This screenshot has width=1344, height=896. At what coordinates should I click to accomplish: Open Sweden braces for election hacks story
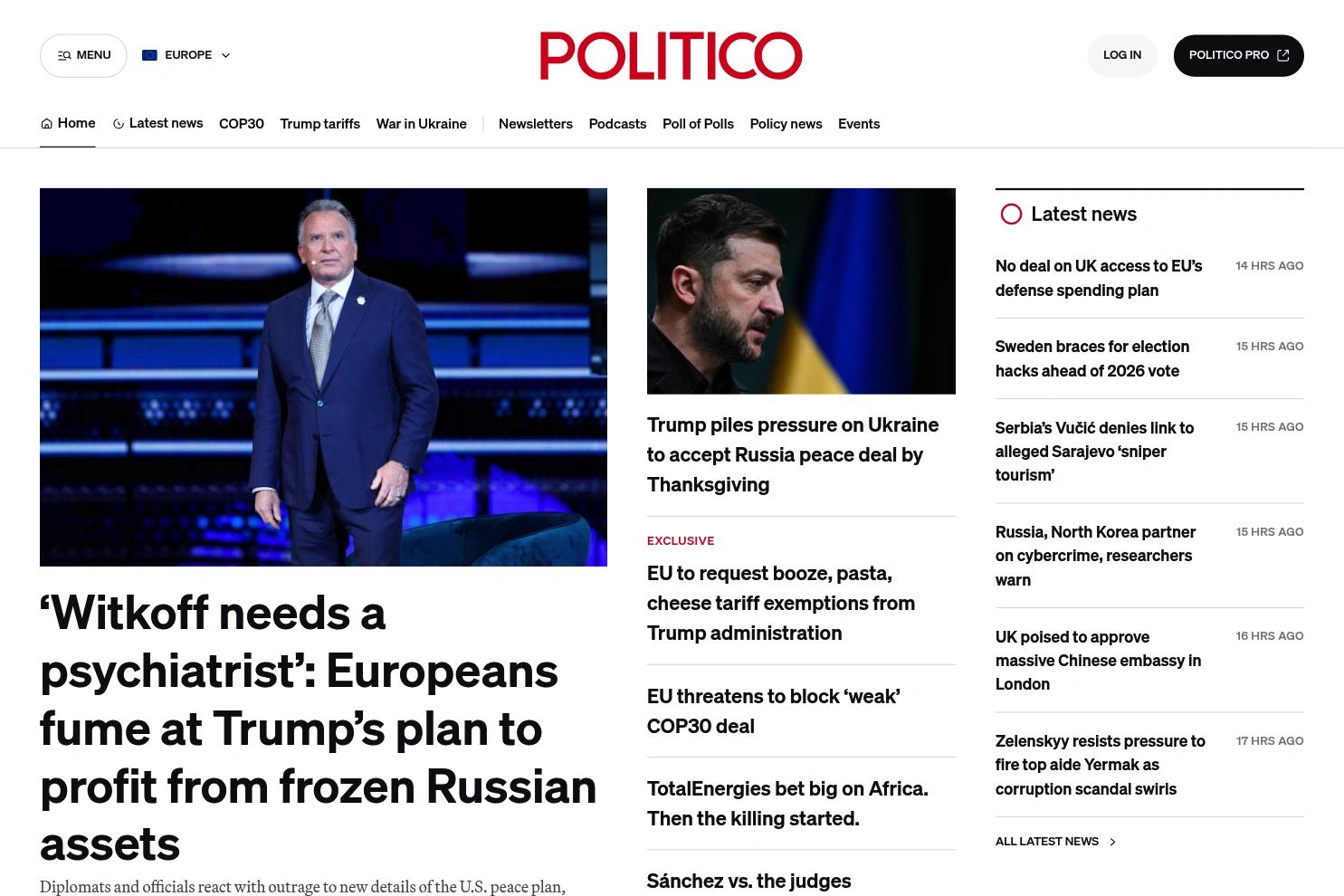[1092, 358]
